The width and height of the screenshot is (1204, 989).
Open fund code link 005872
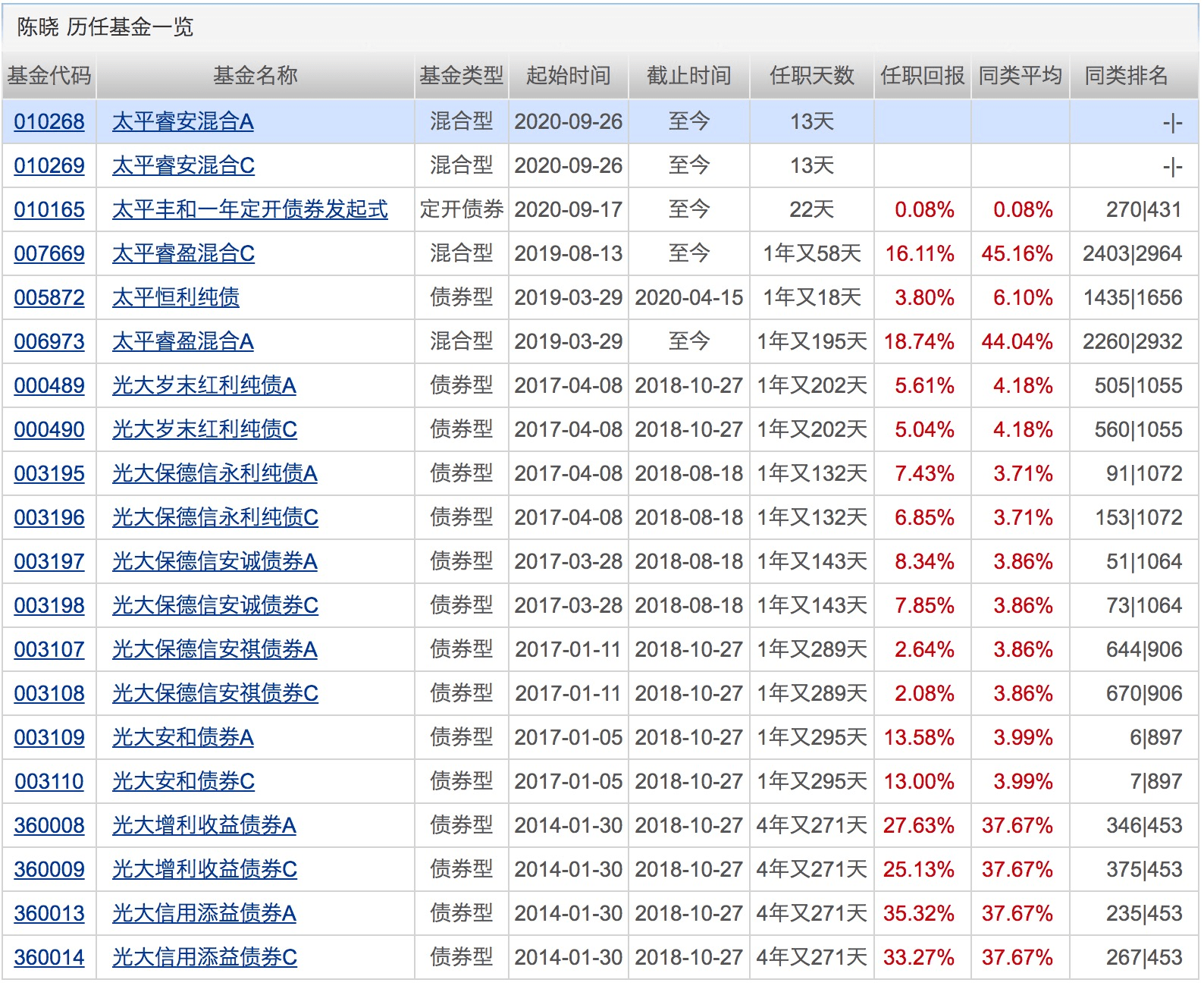[49, 297]
